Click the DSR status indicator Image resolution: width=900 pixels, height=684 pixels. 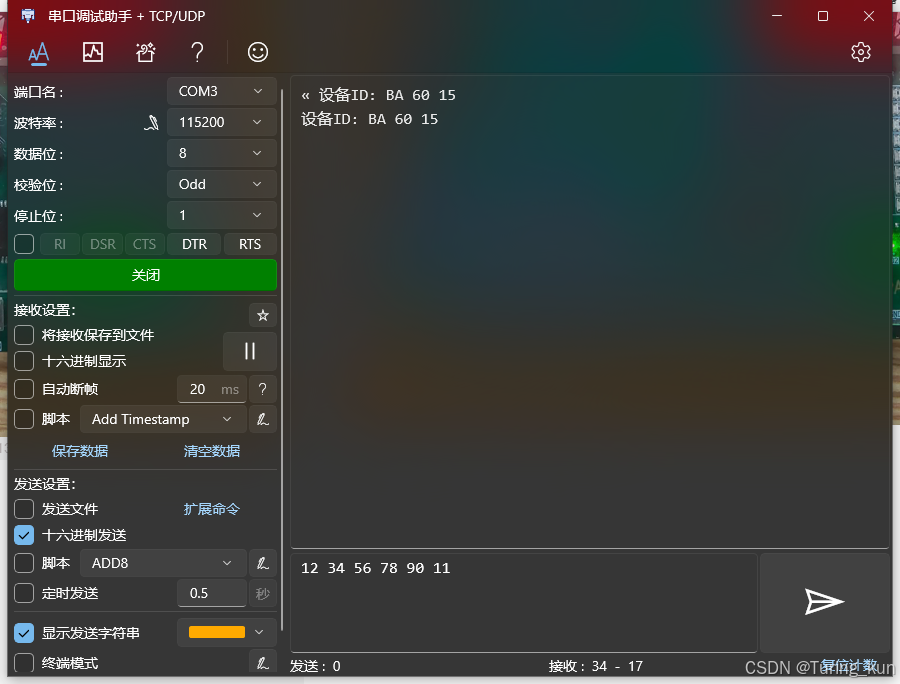(x=103, y=244)
